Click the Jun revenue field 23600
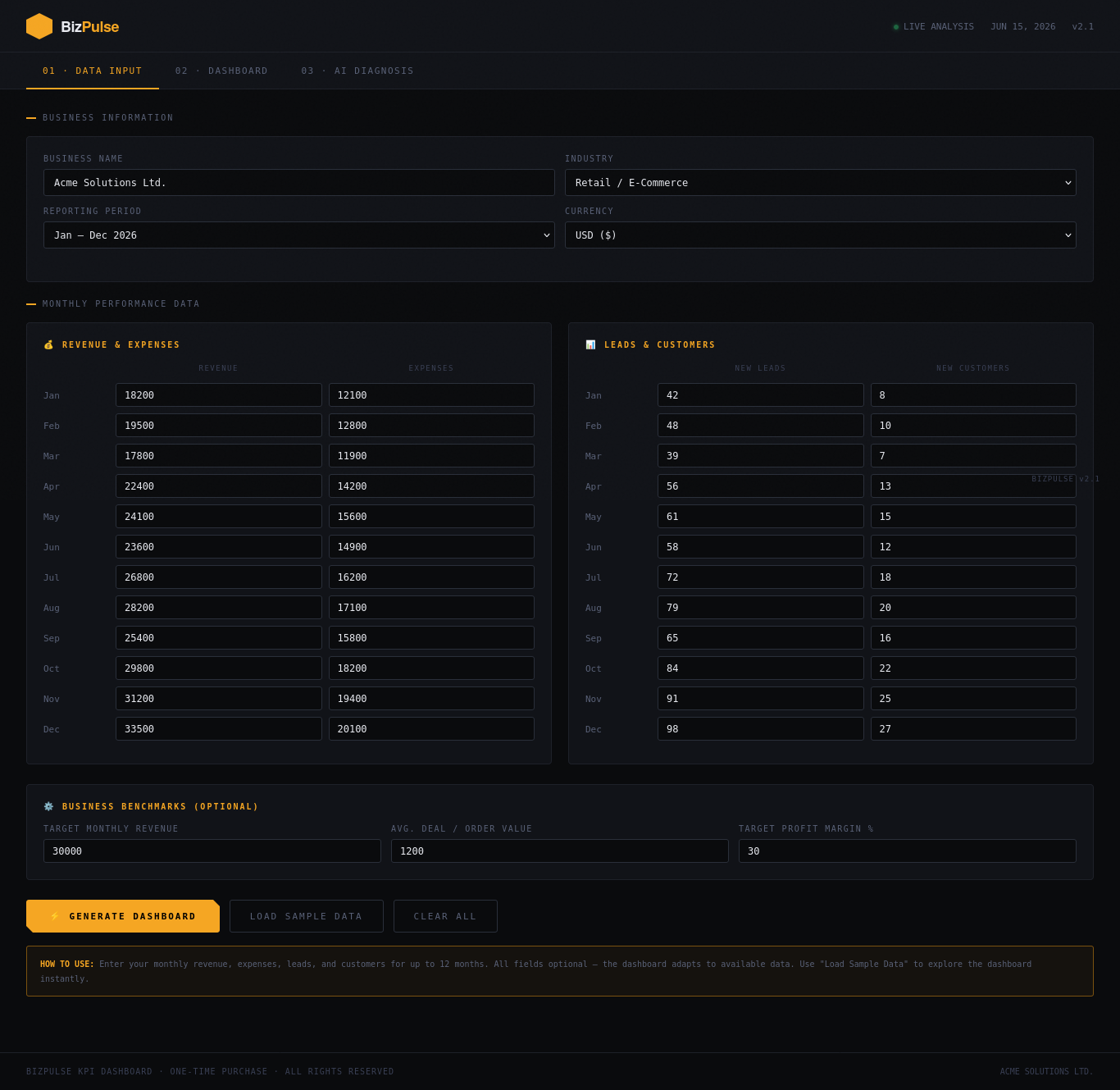Screen dimensions: 1120x1090 [218, 547]
